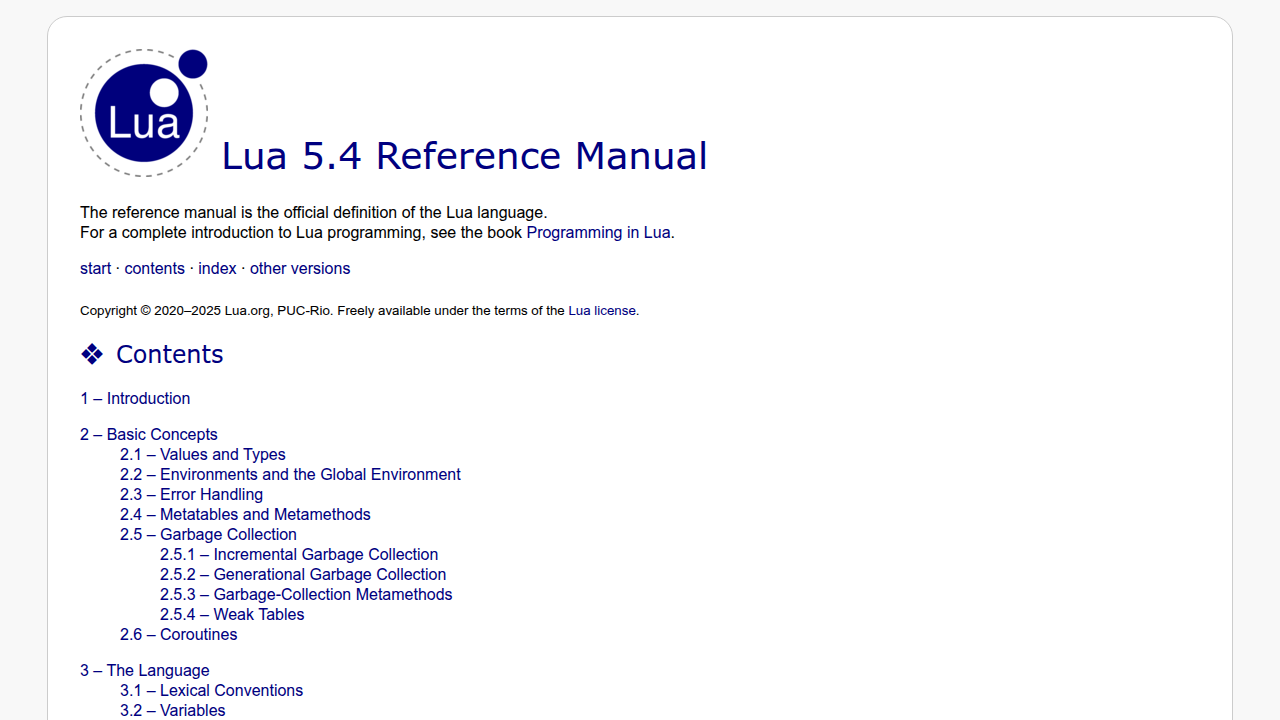Open 3.1 – Lexical Conventions

click(211, 690)
